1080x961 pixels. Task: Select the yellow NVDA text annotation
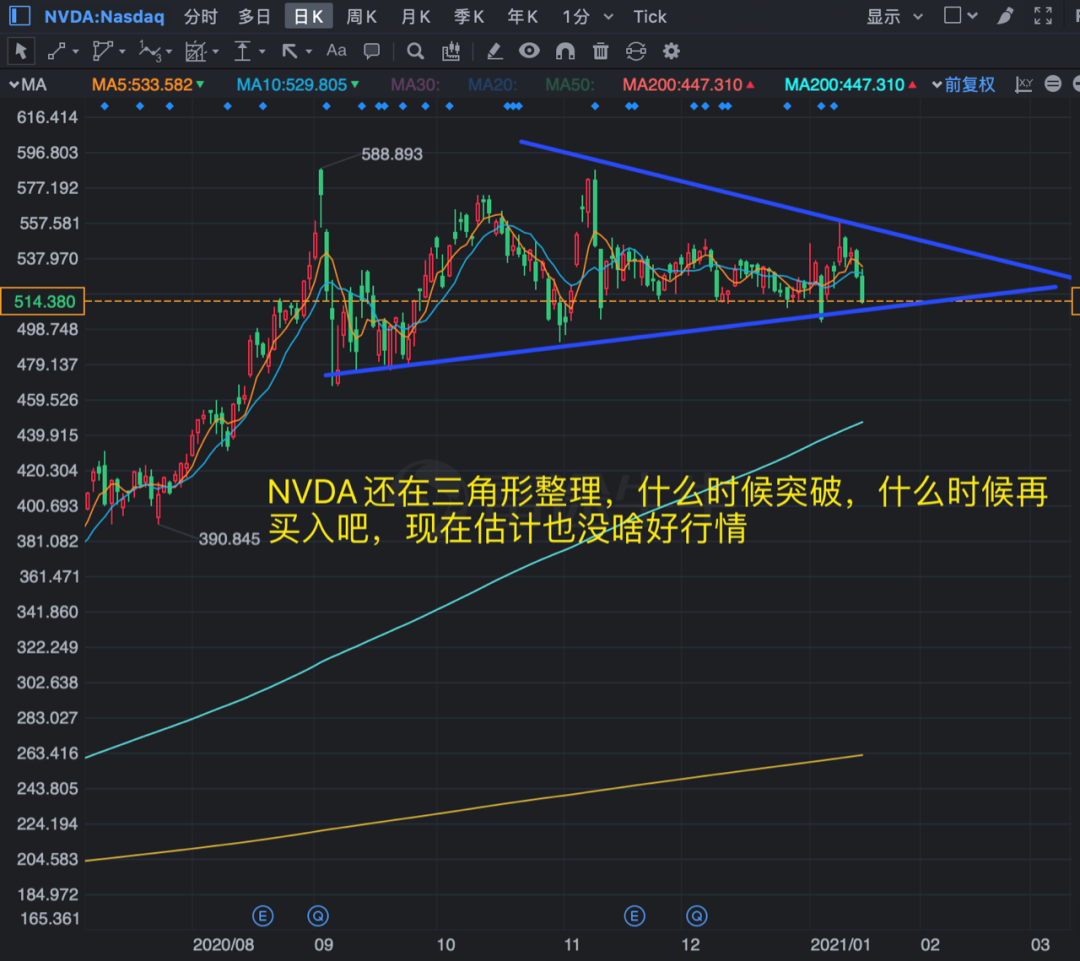[658, 510]
